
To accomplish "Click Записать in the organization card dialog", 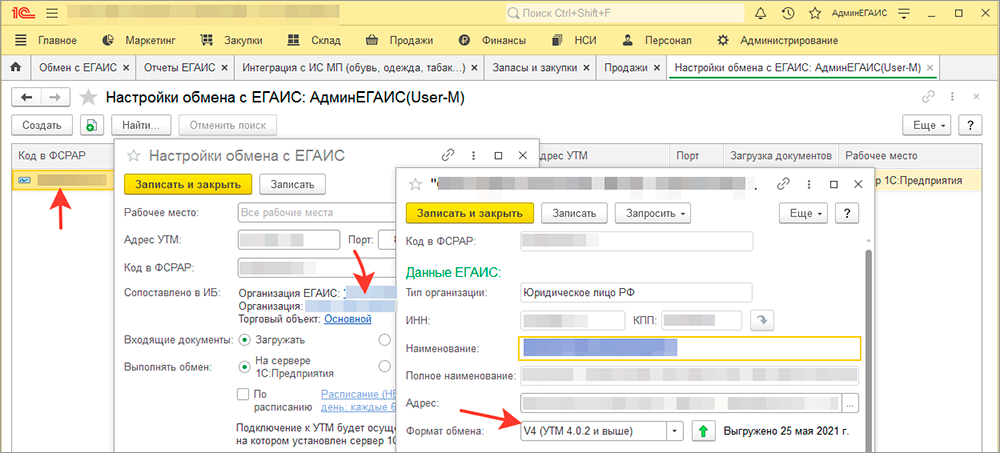I will tap(575, 213).
